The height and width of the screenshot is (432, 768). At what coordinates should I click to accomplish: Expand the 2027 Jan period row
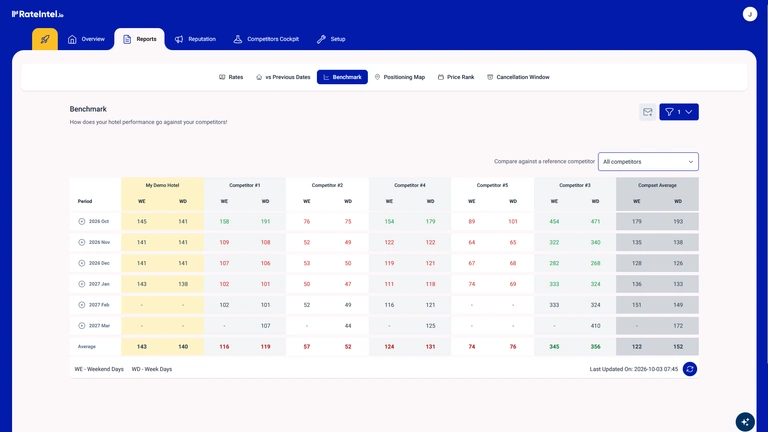(82, 284)
